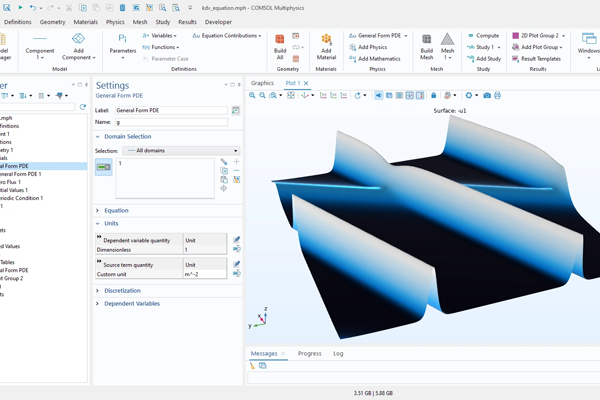Select Periodic Condition 1 tree node

pyautogui.click(x=21, y=198)
